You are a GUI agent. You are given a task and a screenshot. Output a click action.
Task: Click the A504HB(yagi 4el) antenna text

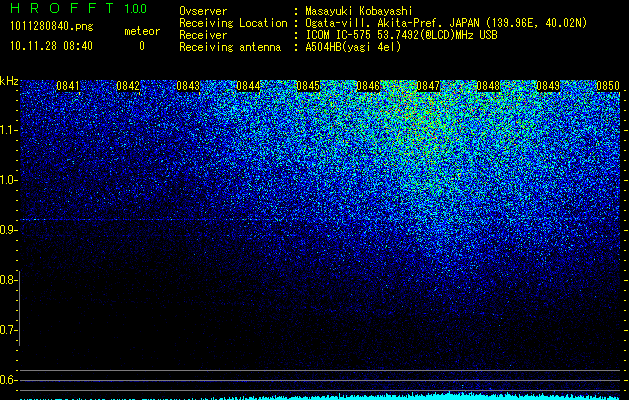click(x=353, y=47)
